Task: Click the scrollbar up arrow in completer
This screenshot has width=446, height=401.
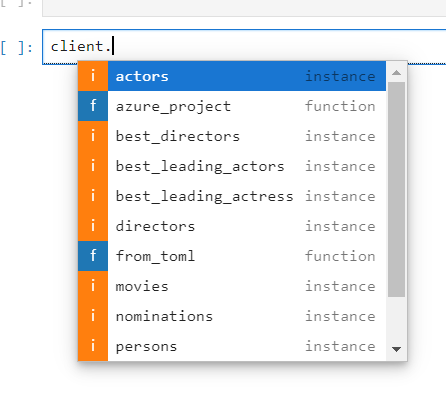Action: (x=396, y=72)
